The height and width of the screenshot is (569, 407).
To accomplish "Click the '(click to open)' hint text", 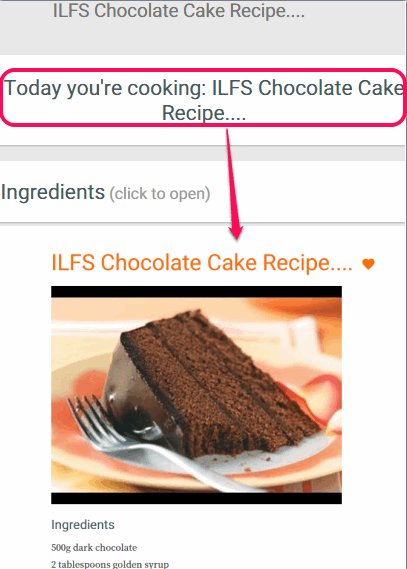I will coord(160,194).
